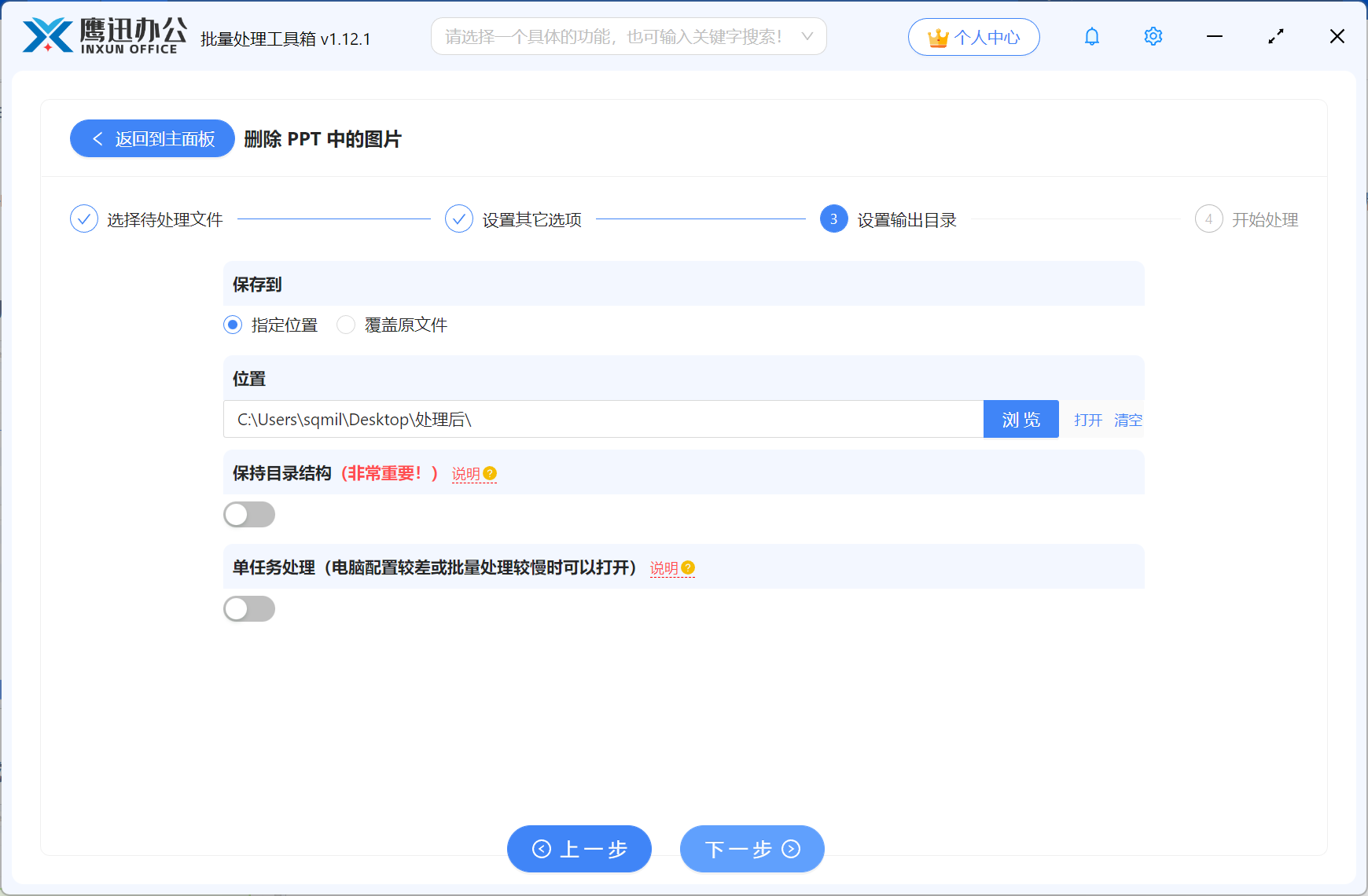Turn on the 单任务处理 toggle
The width and height of the screenshot is (1368, 896).
[249, 608]
